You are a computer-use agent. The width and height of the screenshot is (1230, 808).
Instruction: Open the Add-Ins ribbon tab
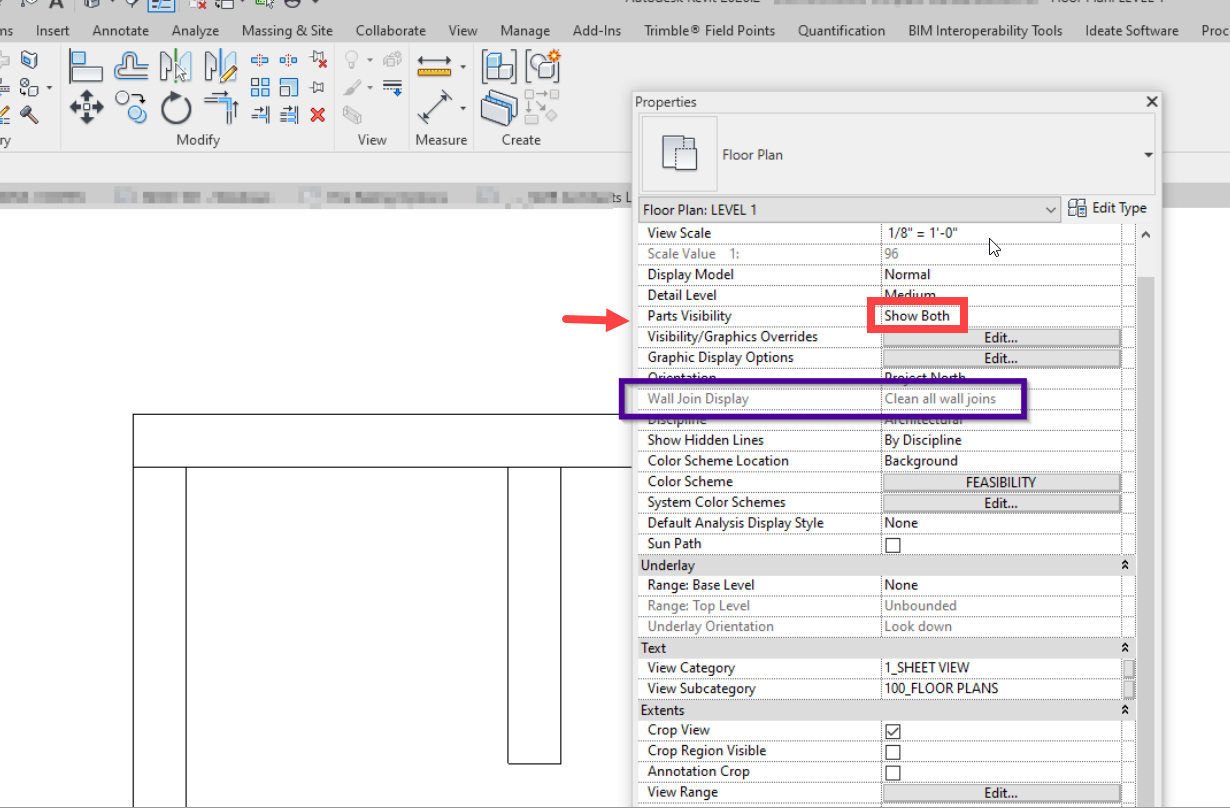[x=596, y=31]
